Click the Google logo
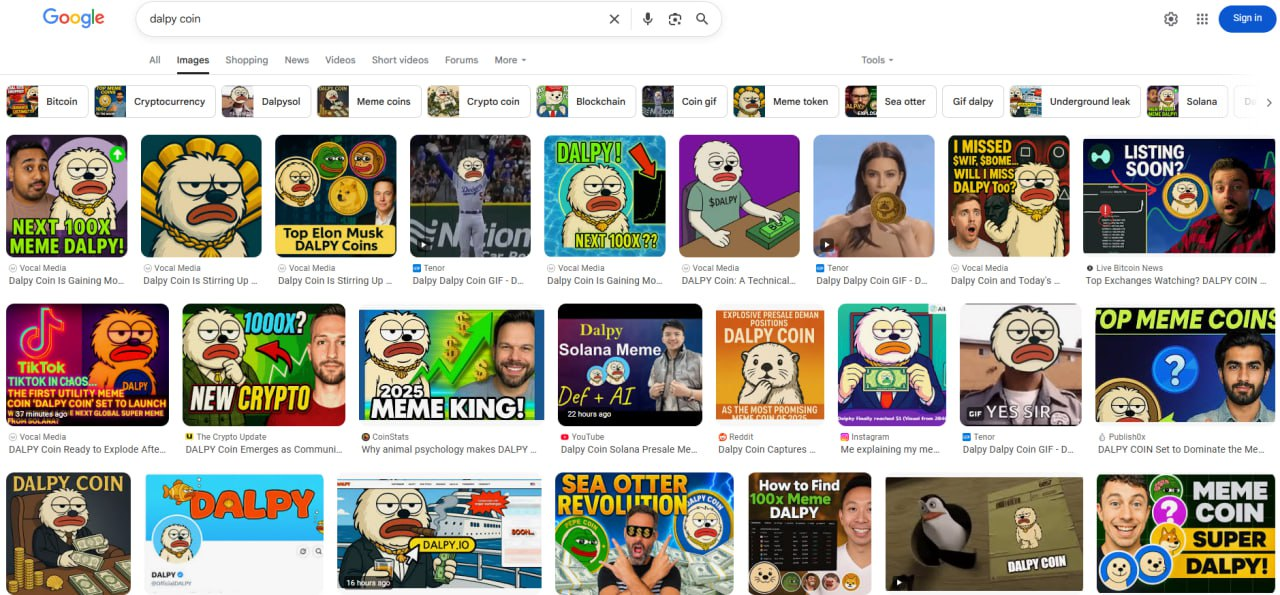Image resolution: width=1280 pixels, height=595 pixels. click(73, 18)
